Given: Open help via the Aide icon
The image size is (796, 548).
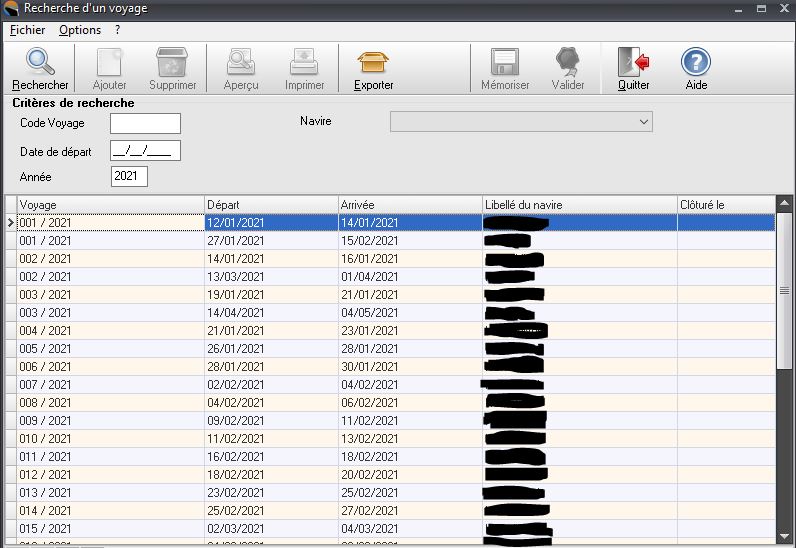Looking at the screenshot, I should click(x=696, y=63).
